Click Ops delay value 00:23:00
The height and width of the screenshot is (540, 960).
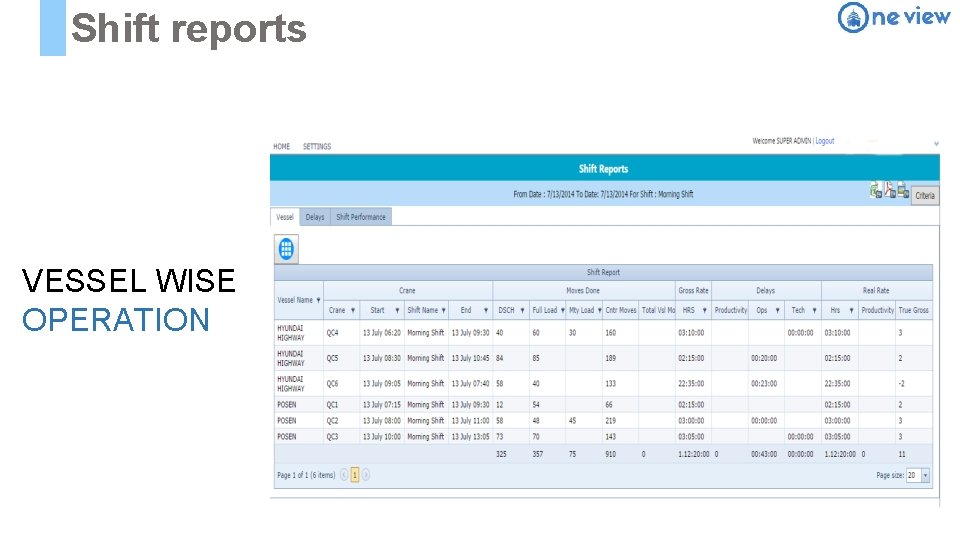point(764,384)
